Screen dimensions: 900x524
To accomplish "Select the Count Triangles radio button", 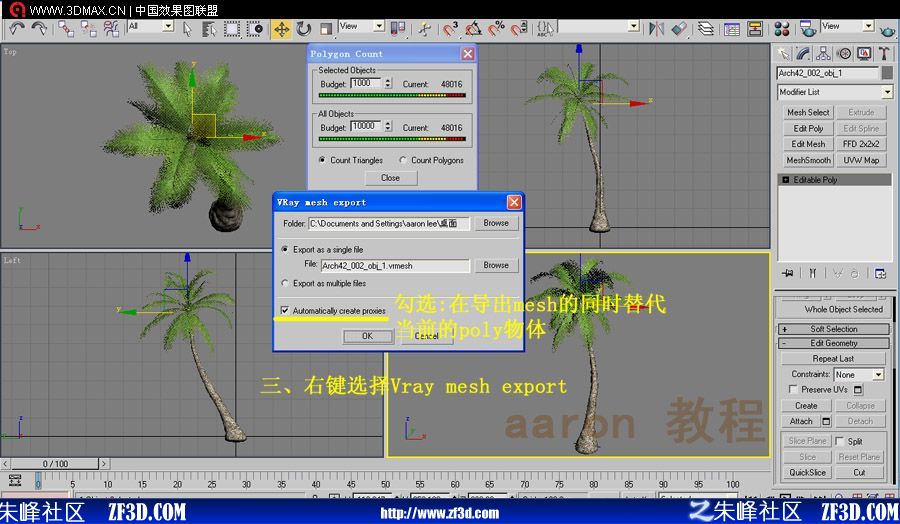I will [x=322, y=160].
